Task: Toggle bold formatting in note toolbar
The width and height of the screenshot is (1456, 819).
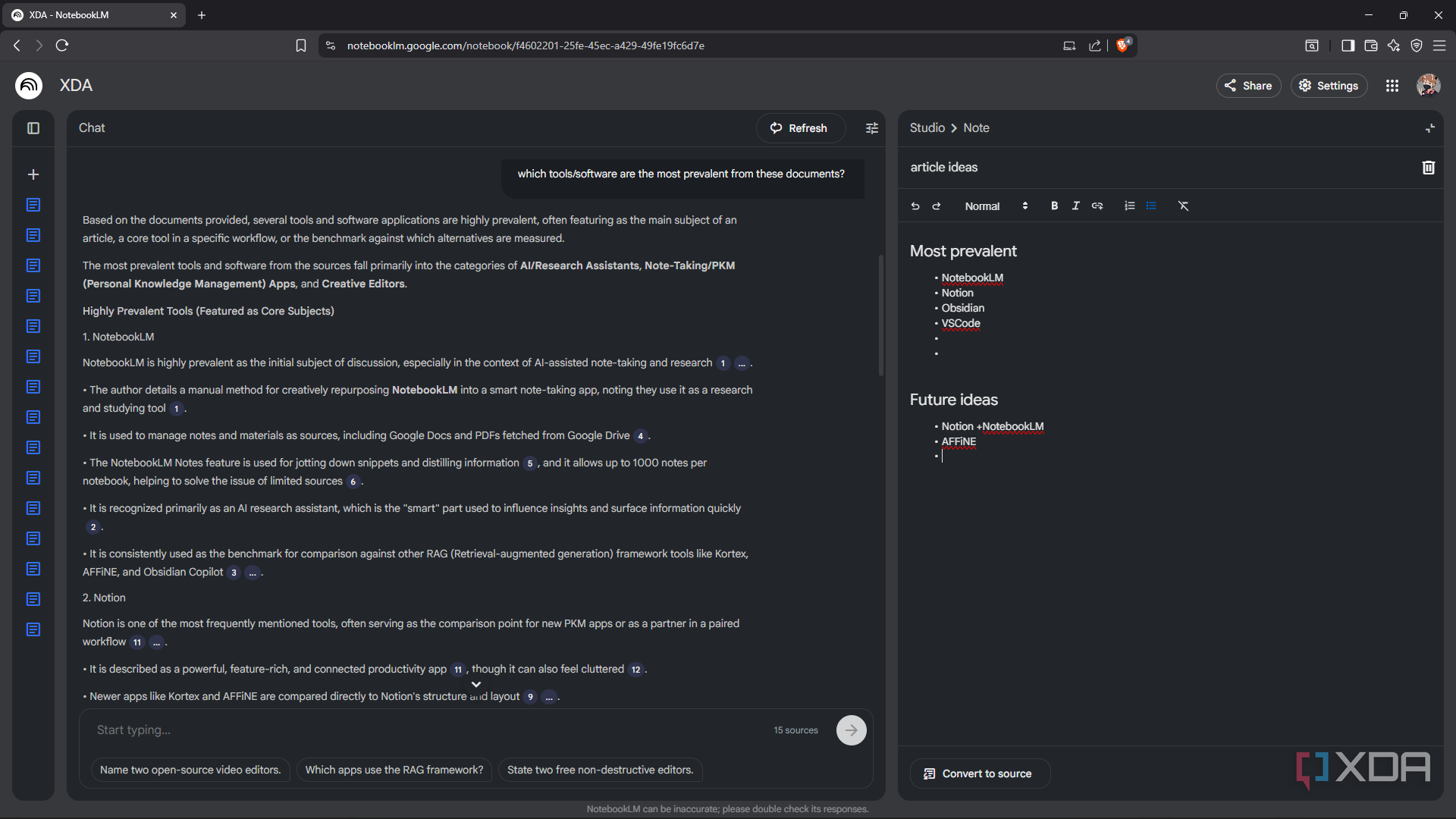Action: 1054,206
